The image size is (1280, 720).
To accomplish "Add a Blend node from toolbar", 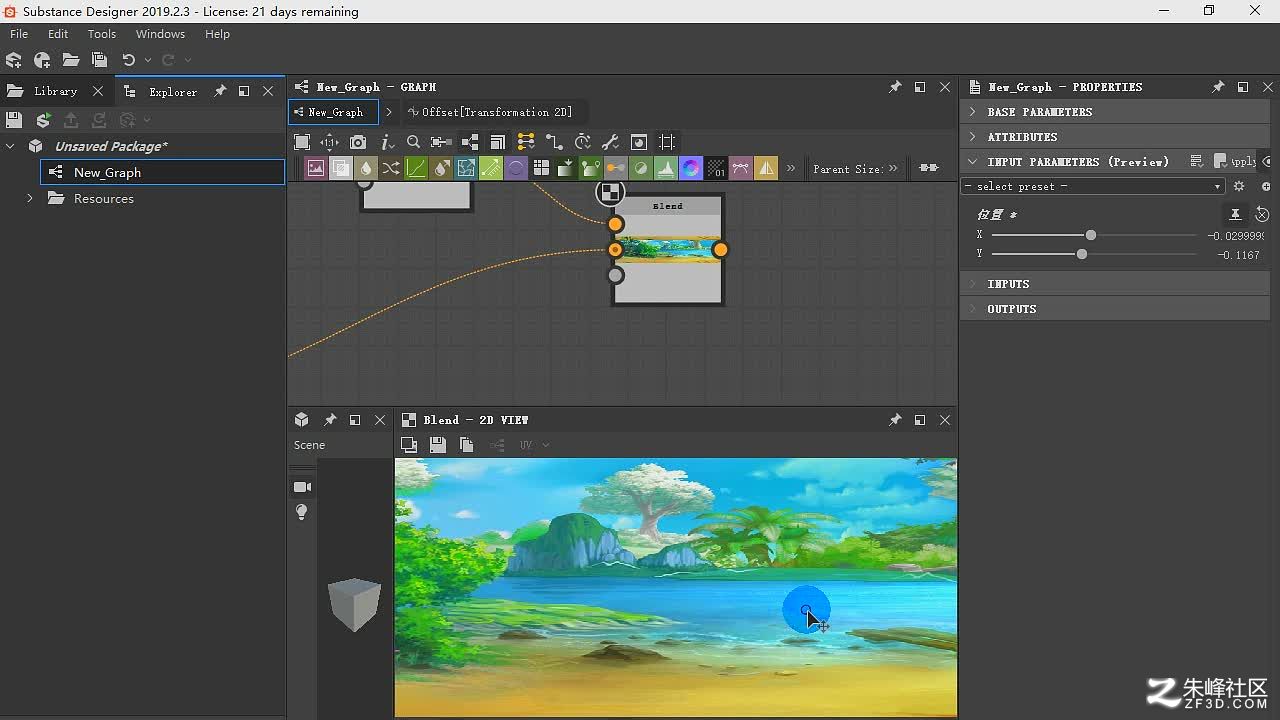I will 340,168.
